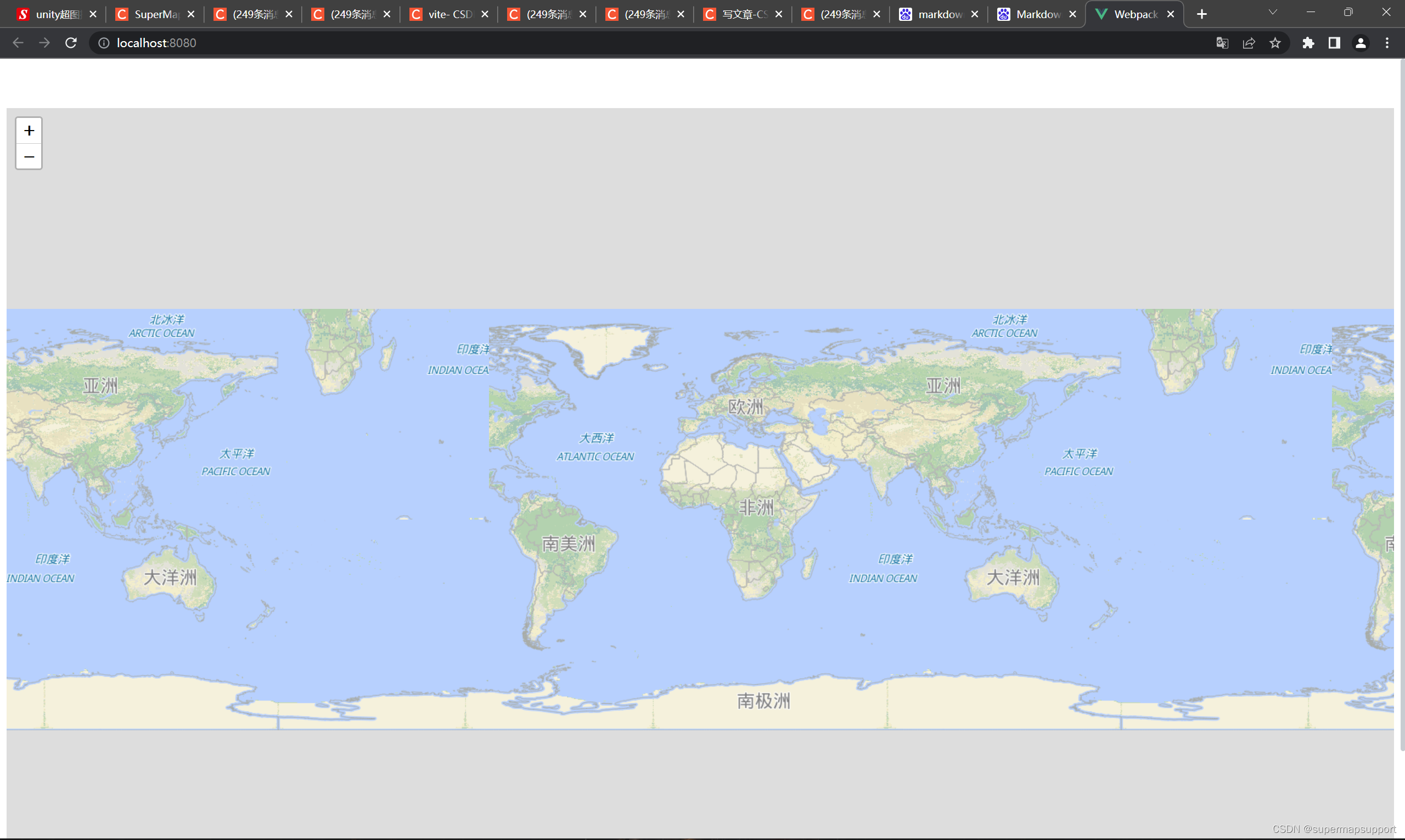Reload the localhost page

[71, 43]
